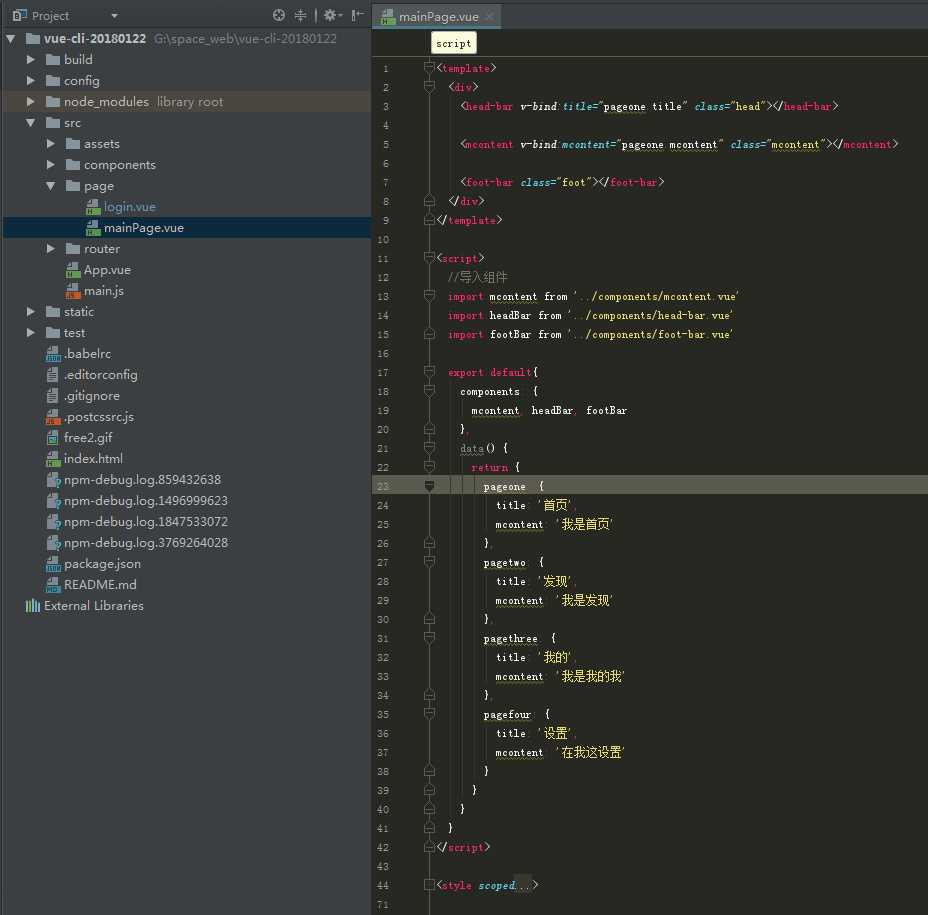Expand the test folder
928x915 pixels.
tap(30, 333)
